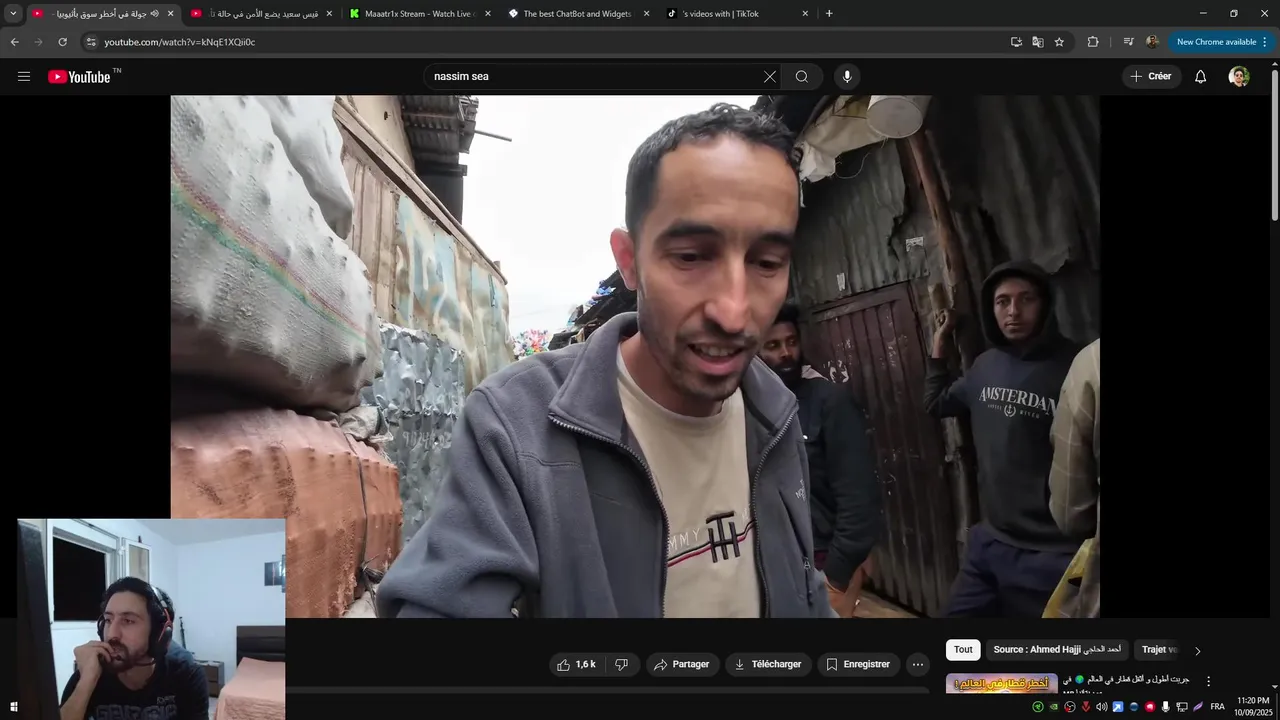Submit search with the magnifier button
This screenshot has height=720, width=1280.
802,77
